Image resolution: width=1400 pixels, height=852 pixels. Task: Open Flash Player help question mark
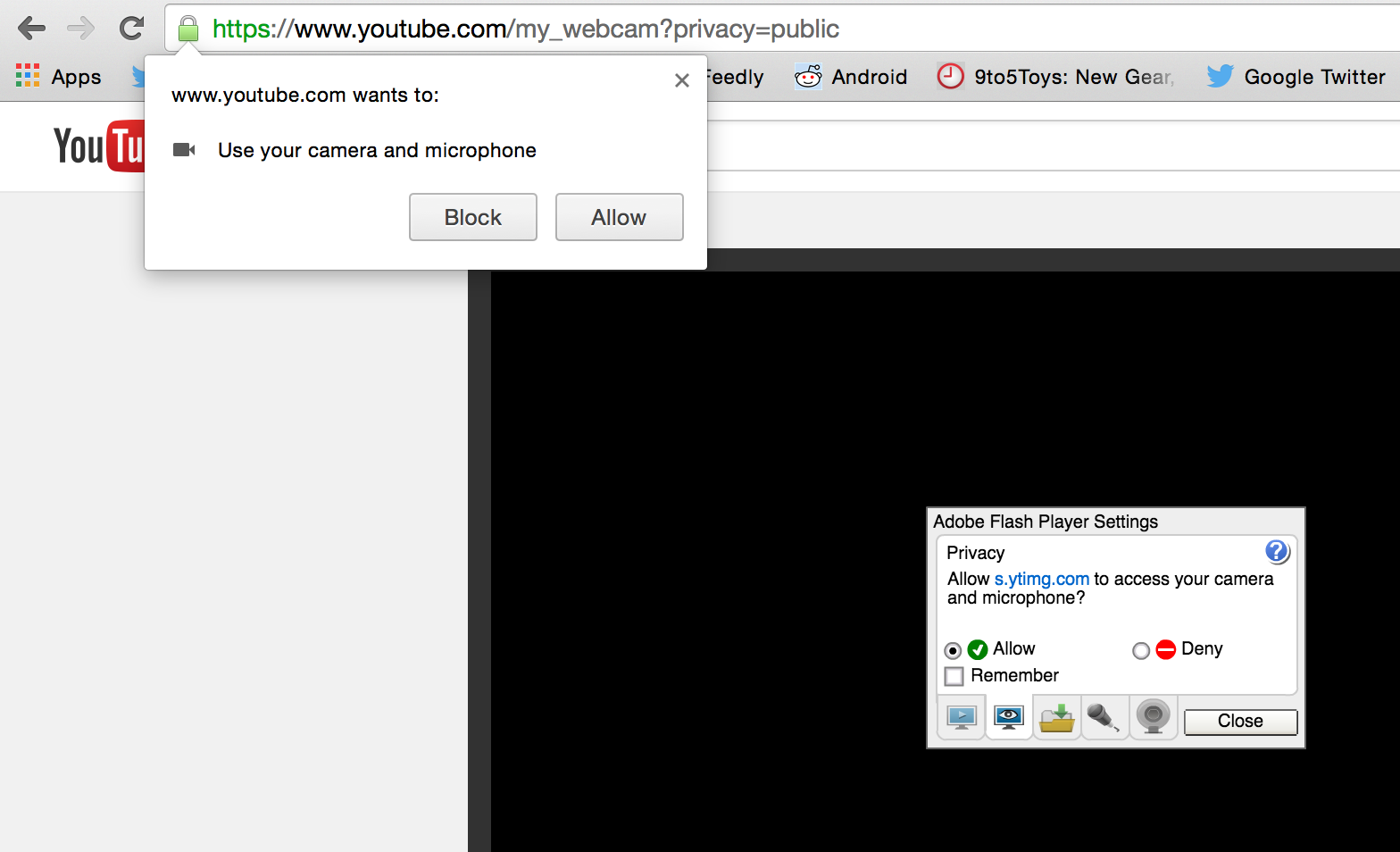click(1277, 552)
